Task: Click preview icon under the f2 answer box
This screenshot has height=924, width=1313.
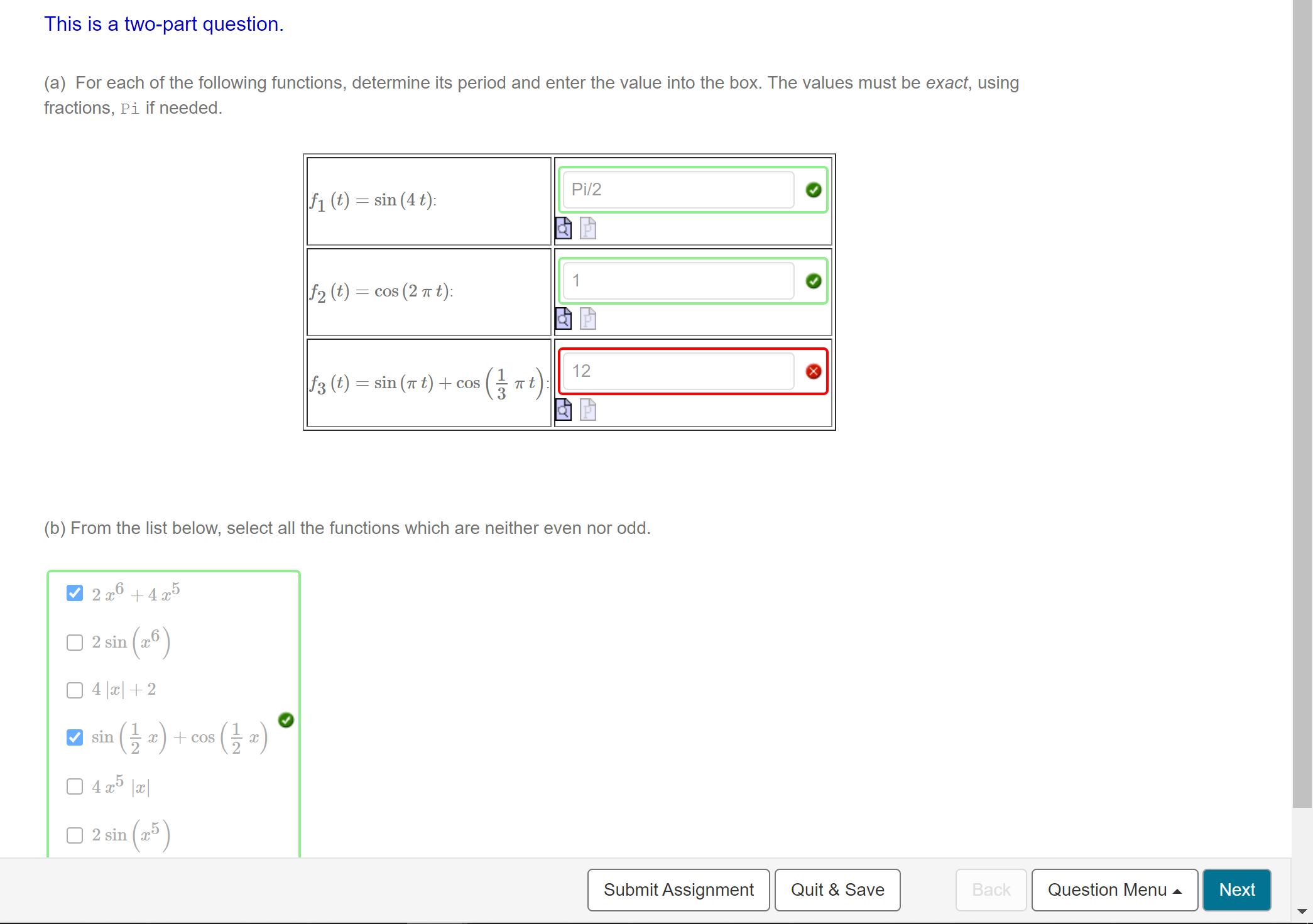Action: (564, 319)
